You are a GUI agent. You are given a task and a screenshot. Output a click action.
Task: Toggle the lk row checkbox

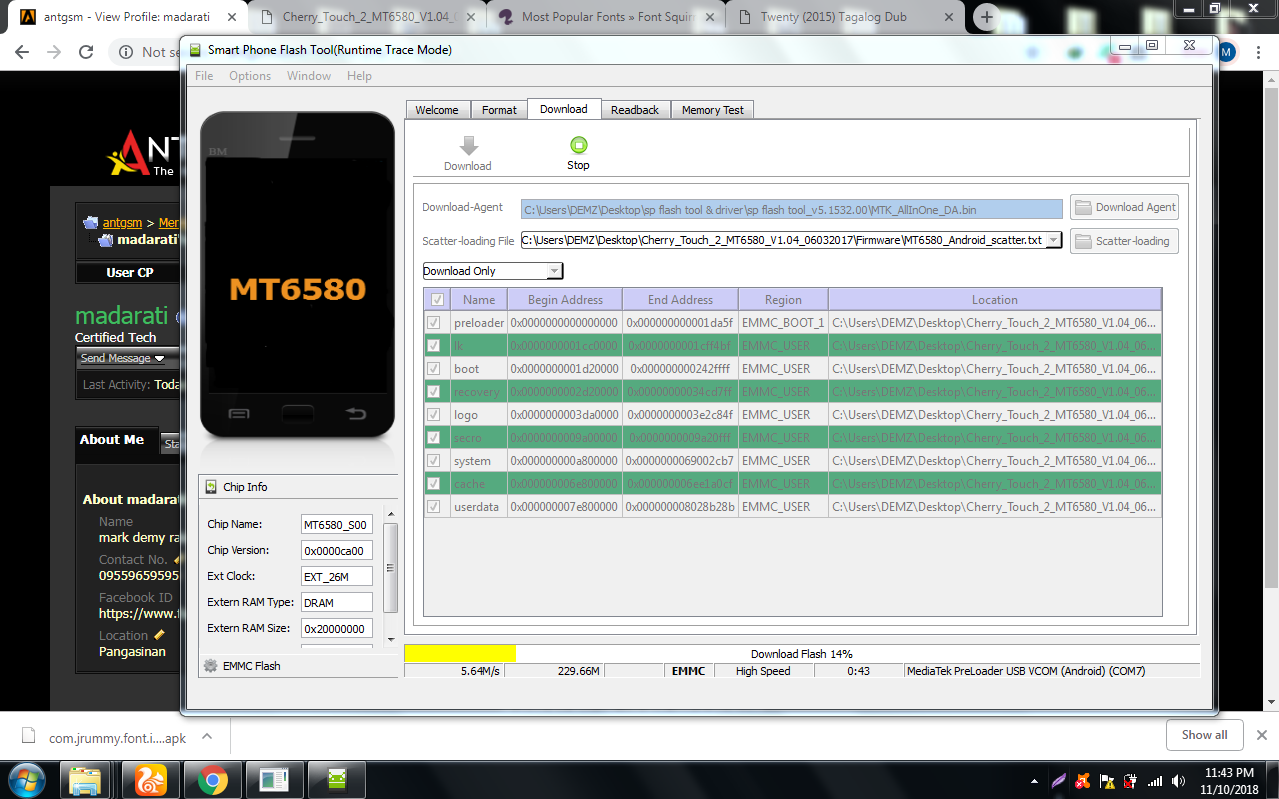pos(434,346)
